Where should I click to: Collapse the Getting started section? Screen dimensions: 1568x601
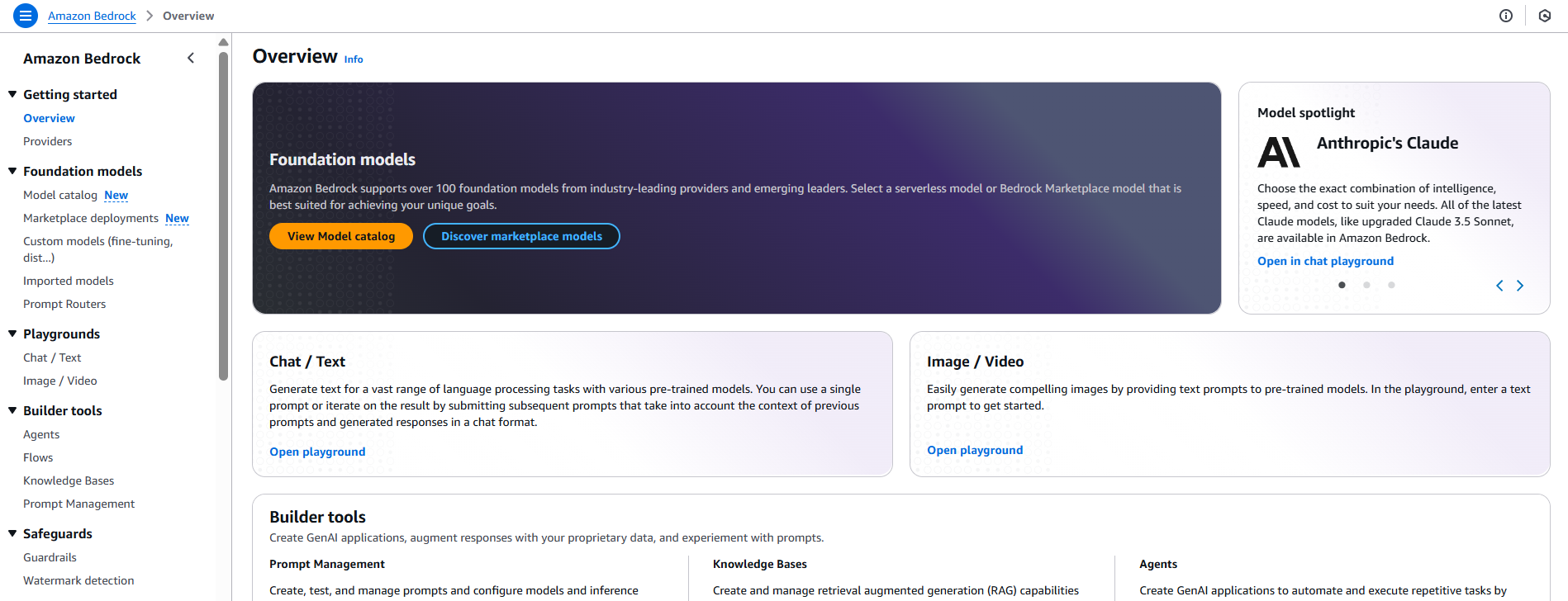click(12, 94)
